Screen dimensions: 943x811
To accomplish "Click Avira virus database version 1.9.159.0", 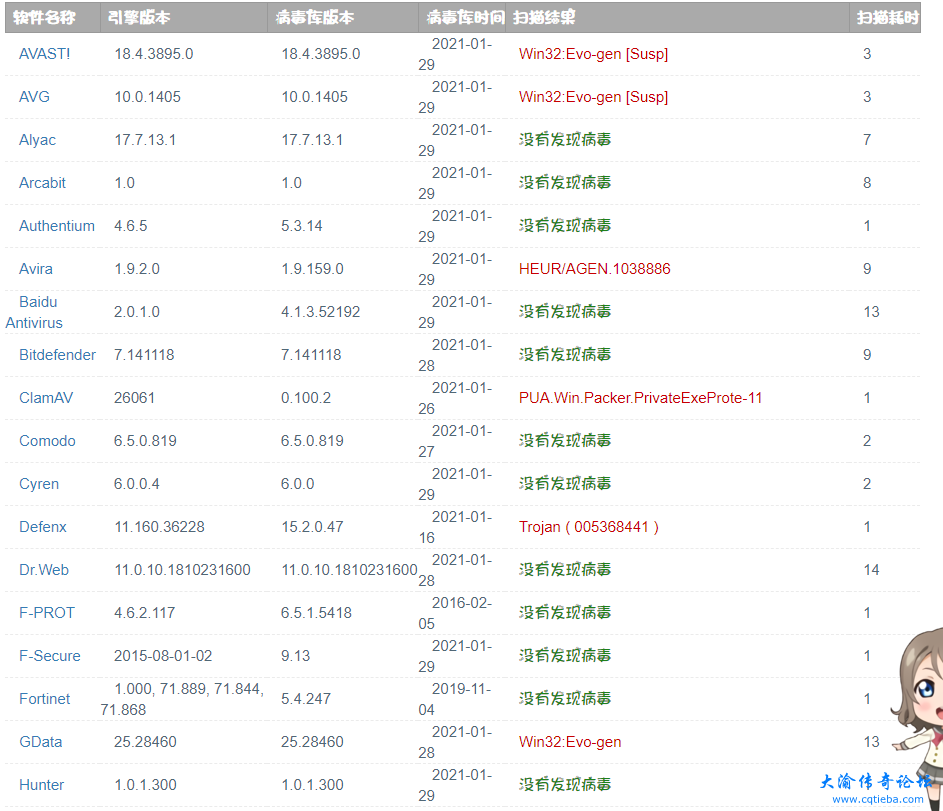I will [x=312, y=269].
